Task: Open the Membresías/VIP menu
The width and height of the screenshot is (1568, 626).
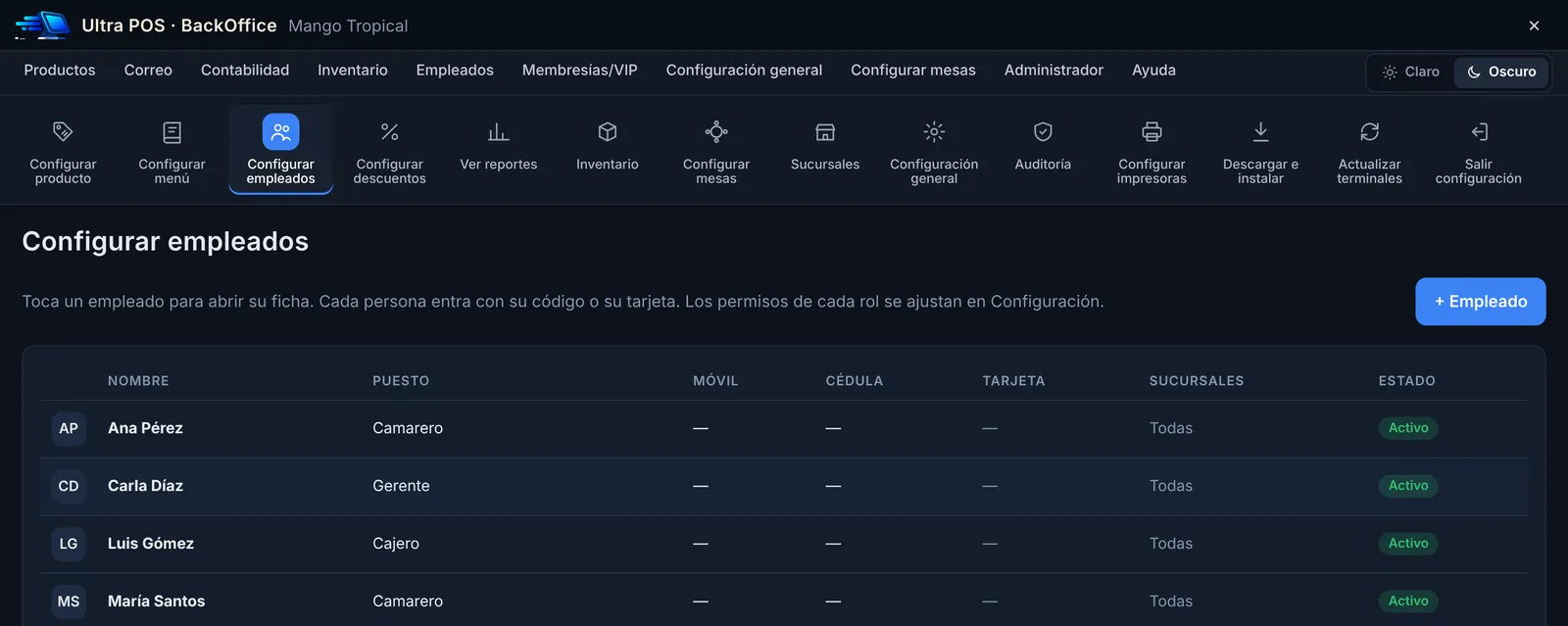Action: click(580, 71)
